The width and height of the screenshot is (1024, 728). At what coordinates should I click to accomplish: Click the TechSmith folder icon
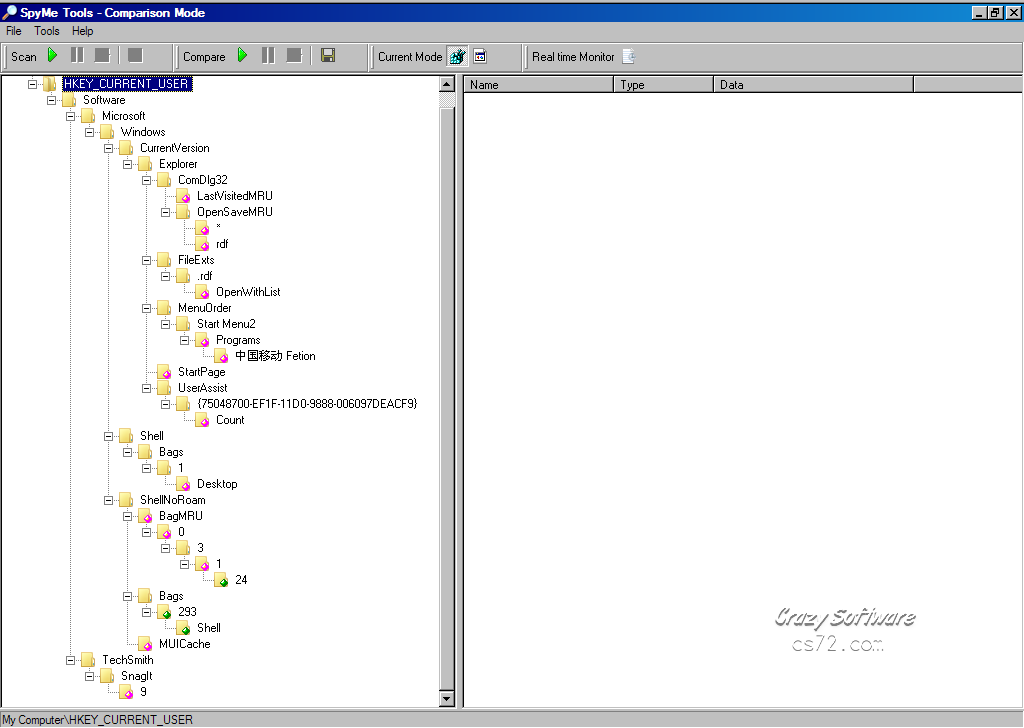88,660
